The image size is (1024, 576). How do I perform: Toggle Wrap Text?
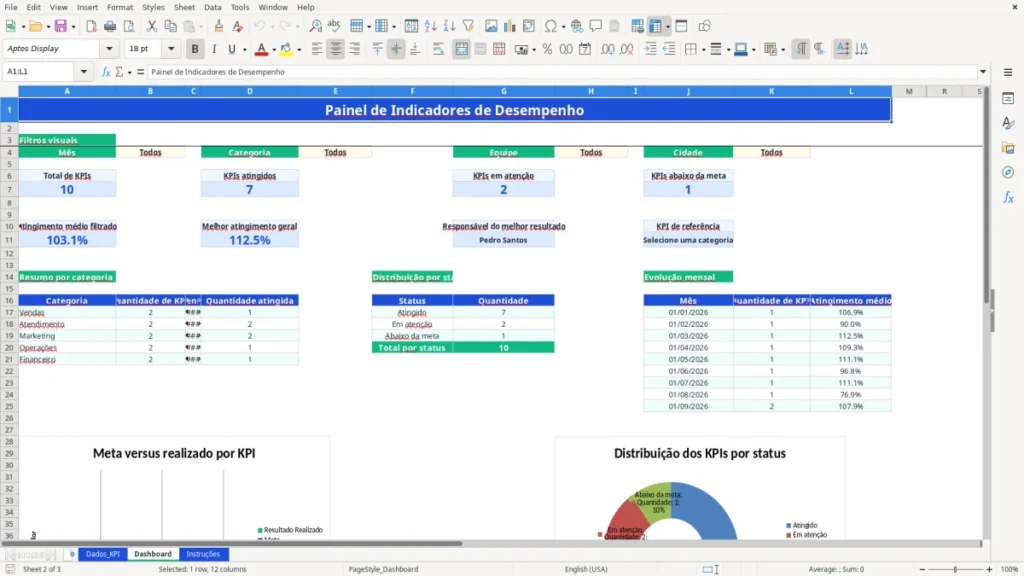[438, 49]
